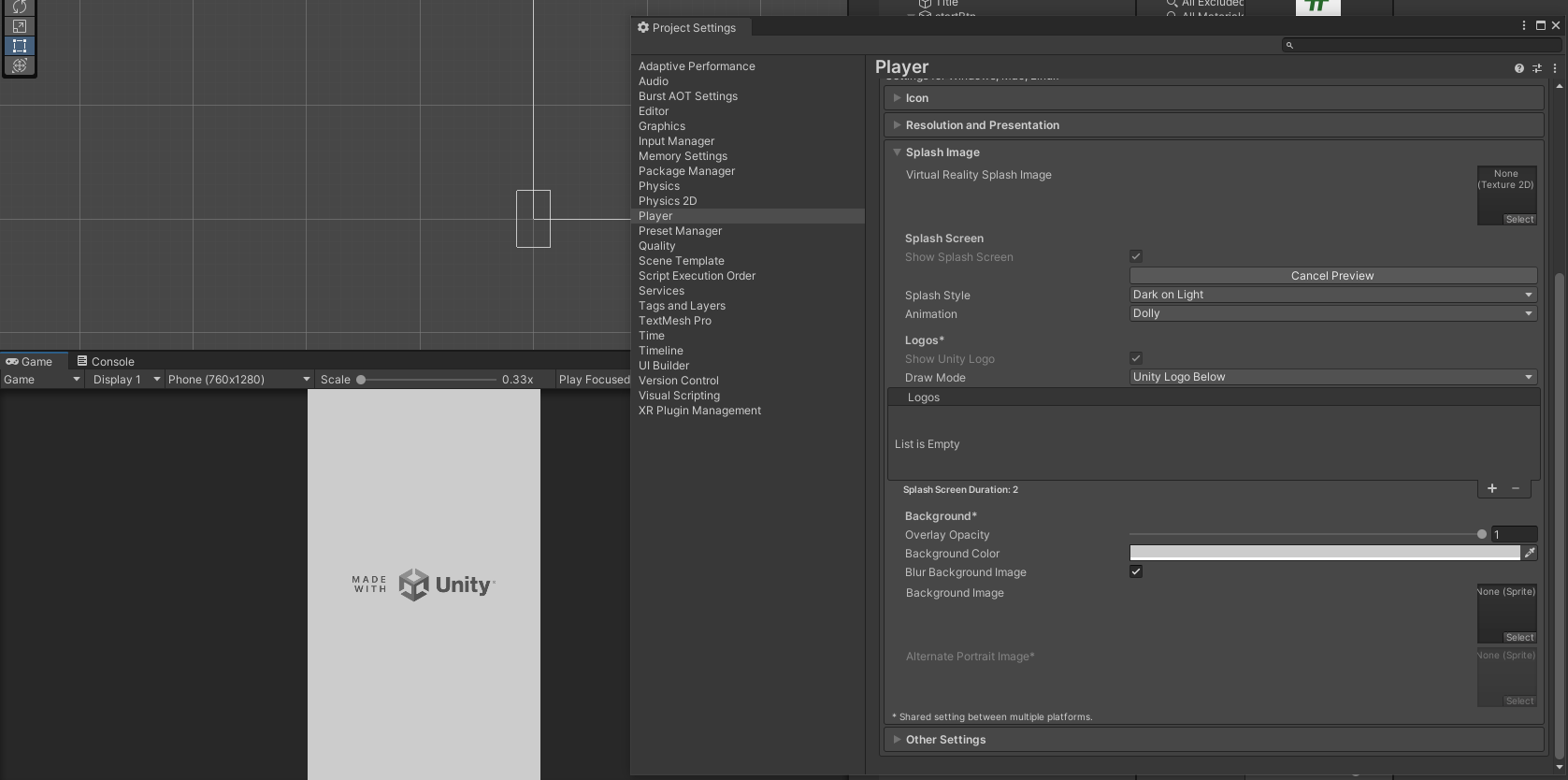Open Memory Settings category
The height and width of the screenshot is (780, 1568).
click(683, 156)
